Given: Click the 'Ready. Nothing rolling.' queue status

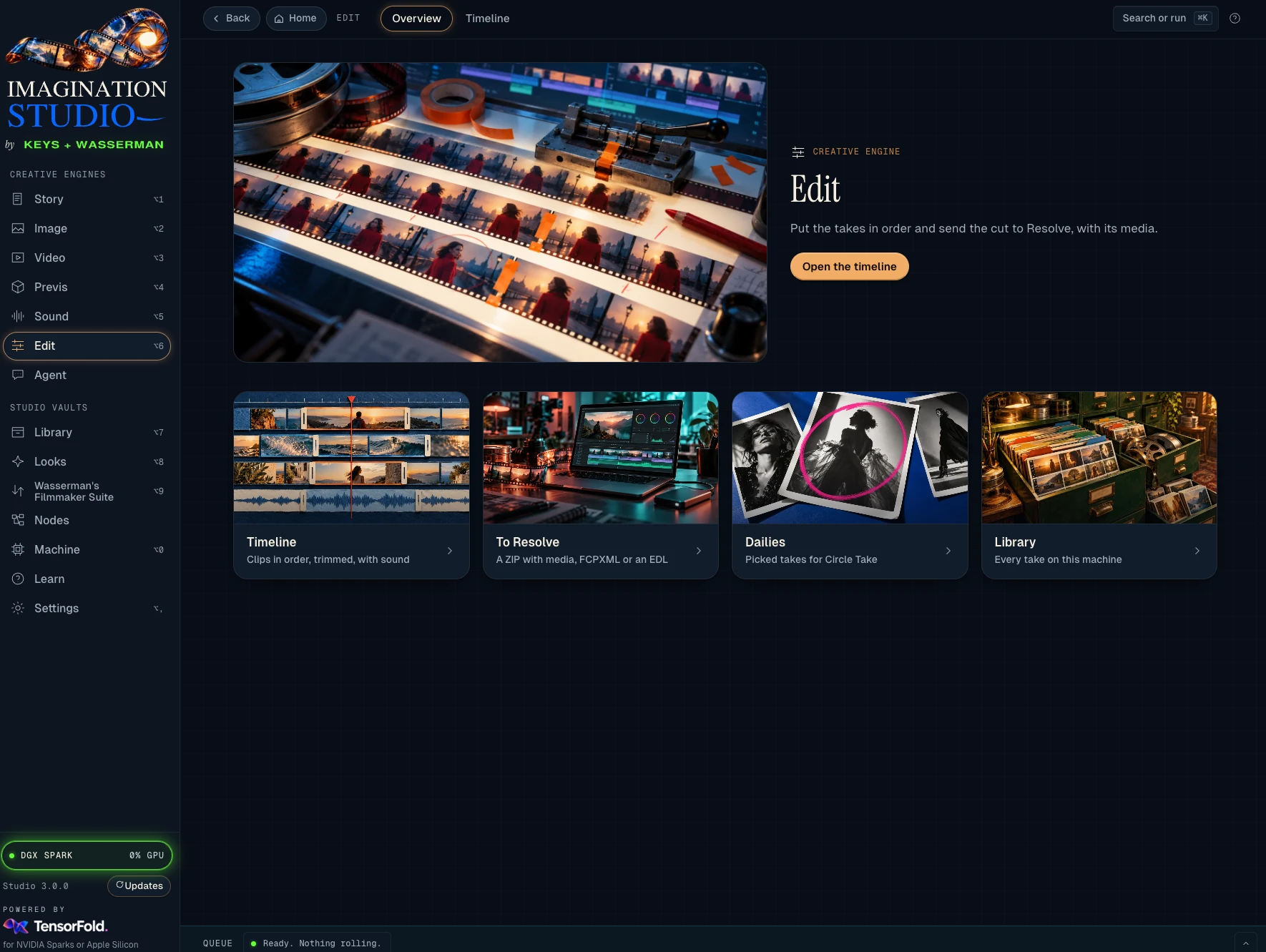Looking at the screenshot, I should pos(317,943).
